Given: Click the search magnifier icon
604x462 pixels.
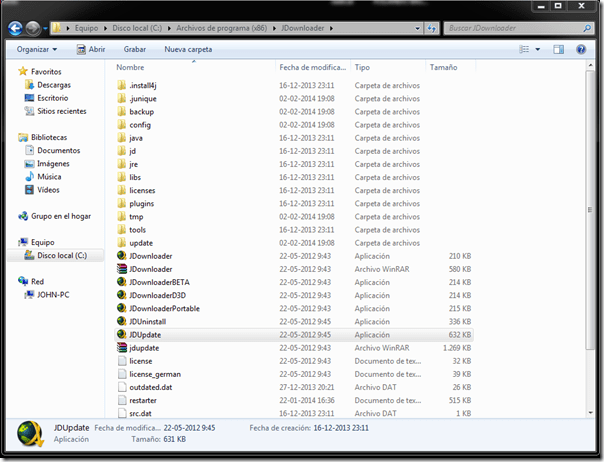Looking at the screenshot, I should point(587,28).
